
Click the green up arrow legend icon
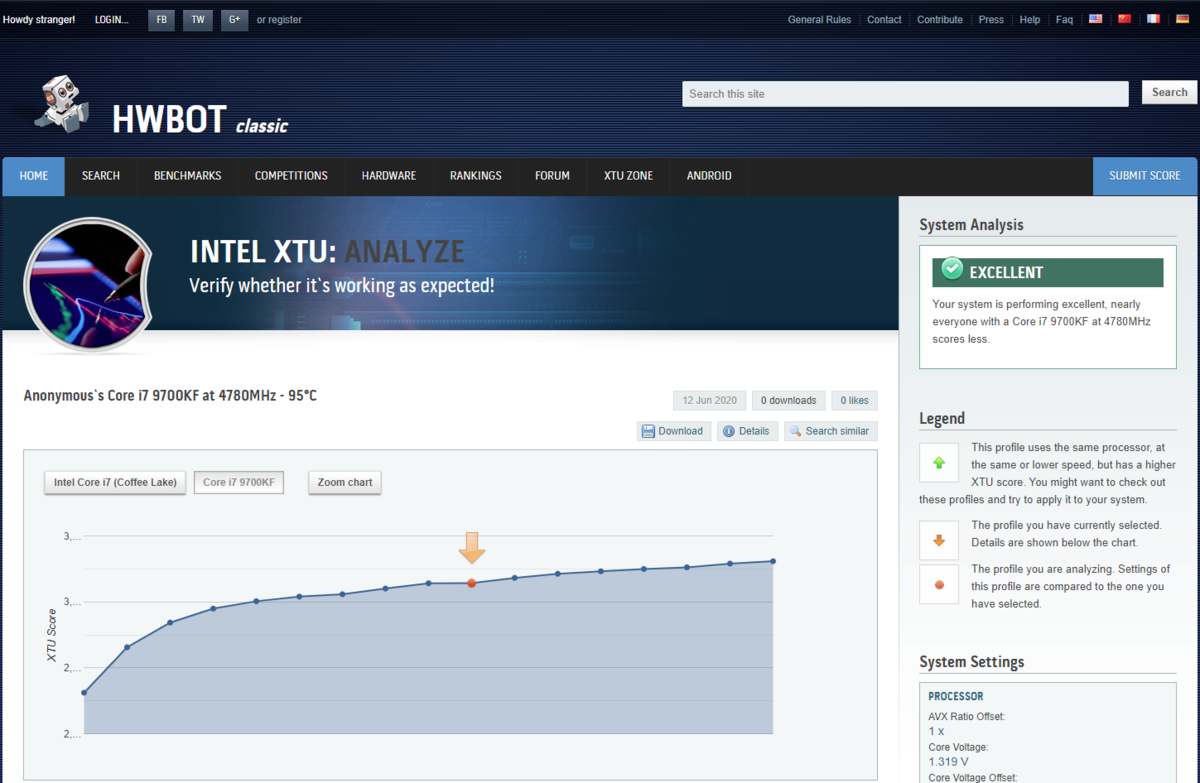coord(939,463)
